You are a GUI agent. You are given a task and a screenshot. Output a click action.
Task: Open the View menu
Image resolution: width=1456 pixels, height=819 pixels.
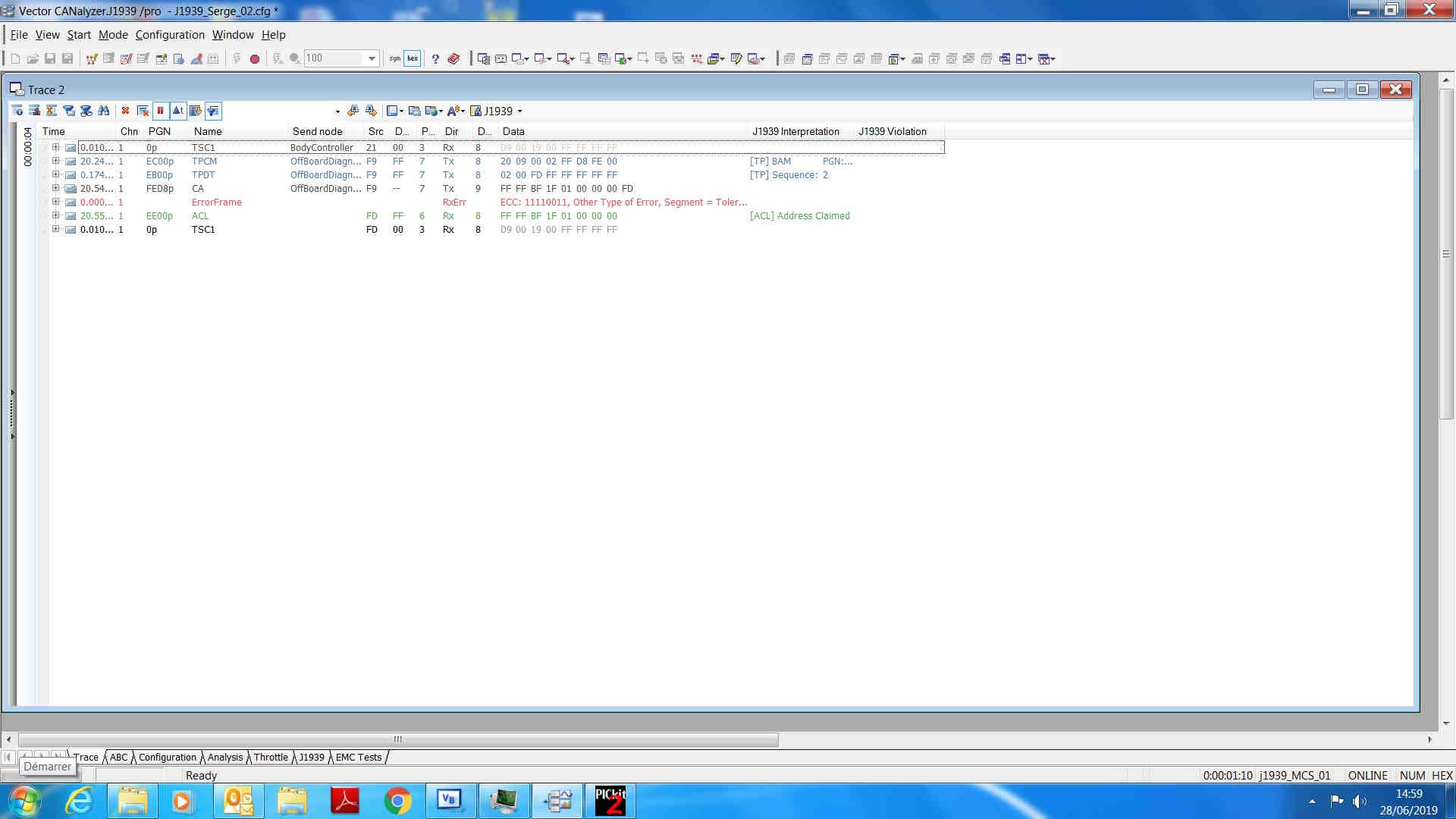(47, 35)
